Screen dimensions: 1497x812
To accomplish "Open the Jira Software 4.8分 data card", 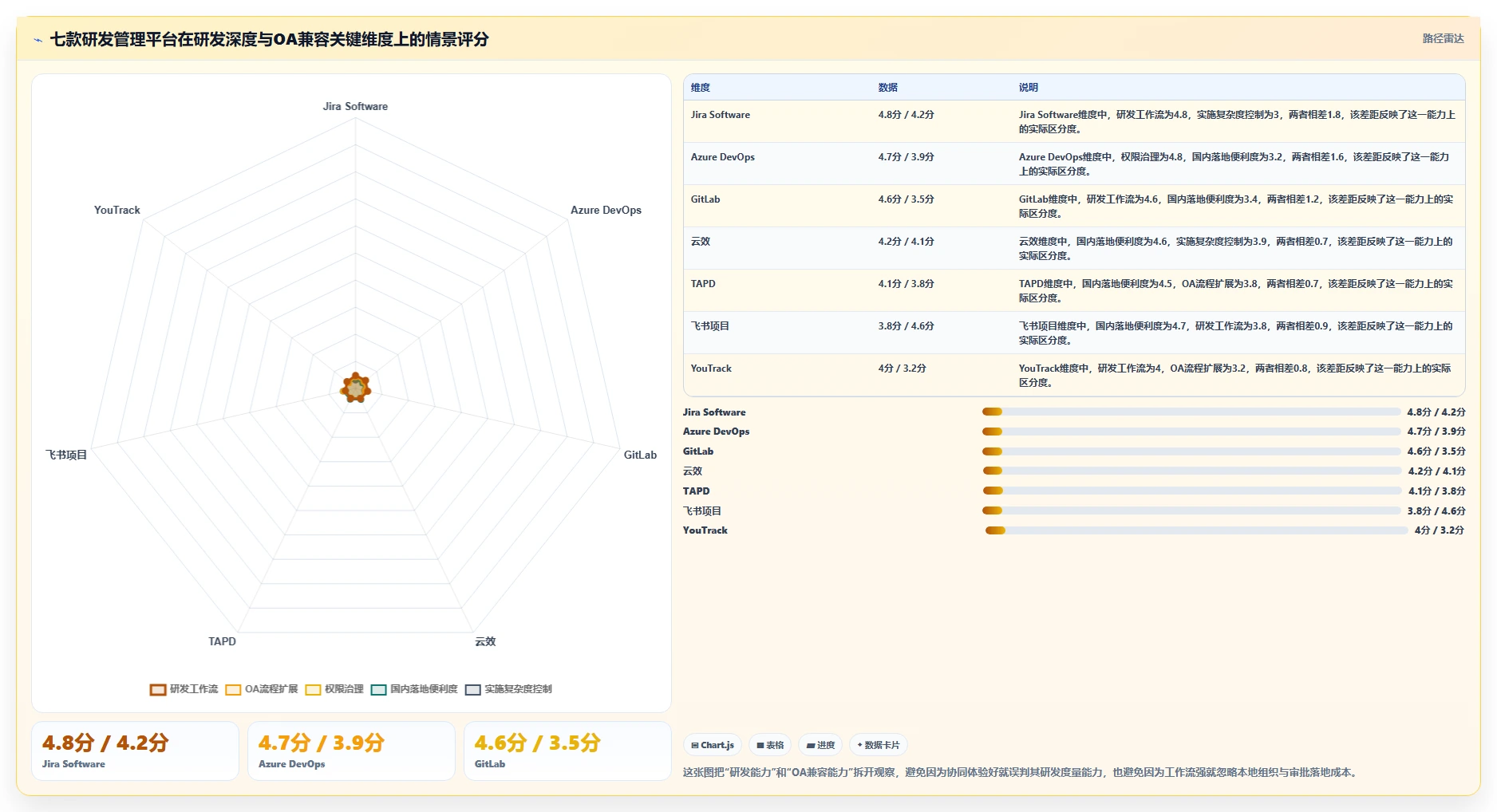I will (x=135, y=751).
